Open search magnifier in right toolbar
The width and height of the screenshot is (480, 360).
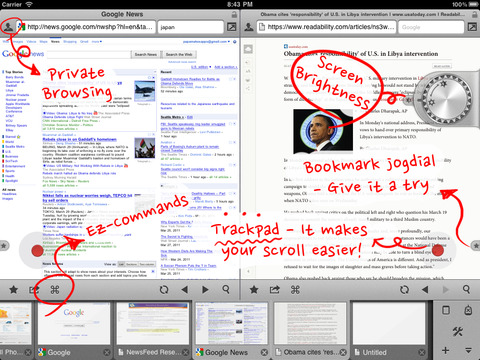click(466, 289)
